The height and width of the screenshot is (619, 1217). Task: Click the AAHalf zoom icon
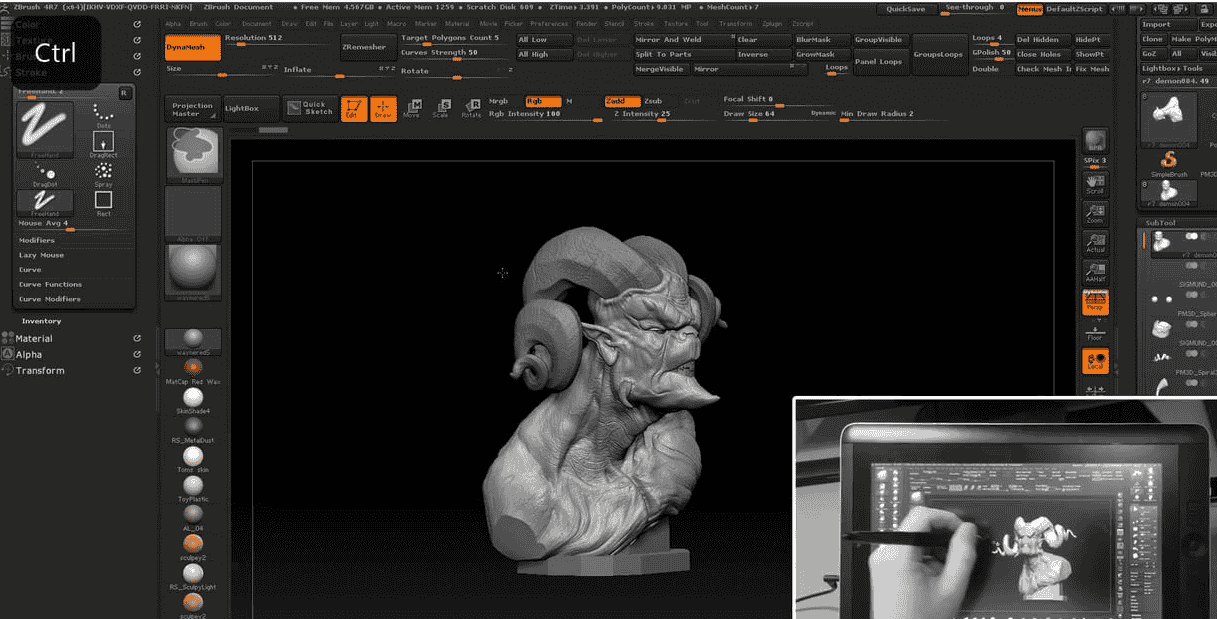coord(1095,272)
